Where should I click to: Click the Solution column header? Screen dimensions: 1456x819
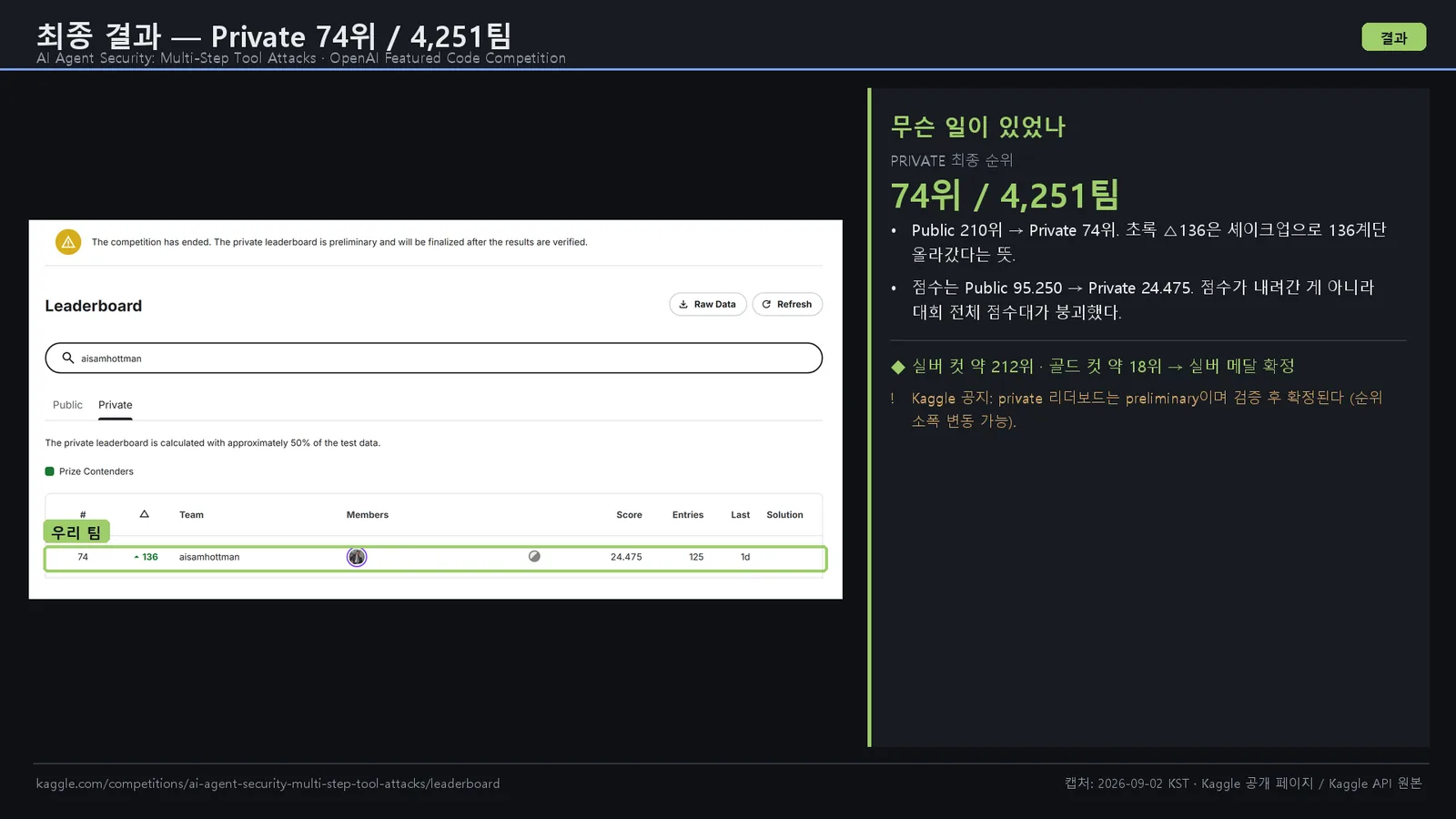[x=784, y=515]
